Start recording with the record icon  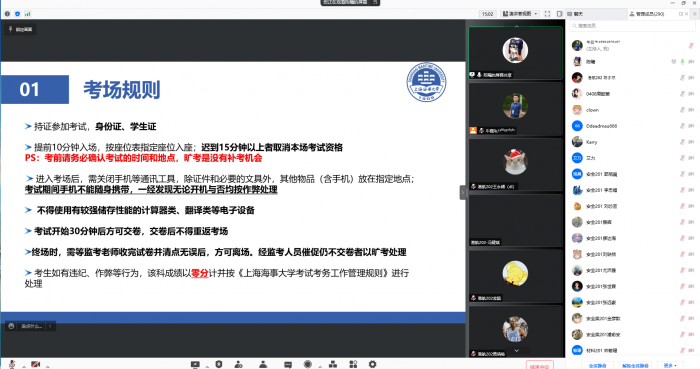pos(308,364)
